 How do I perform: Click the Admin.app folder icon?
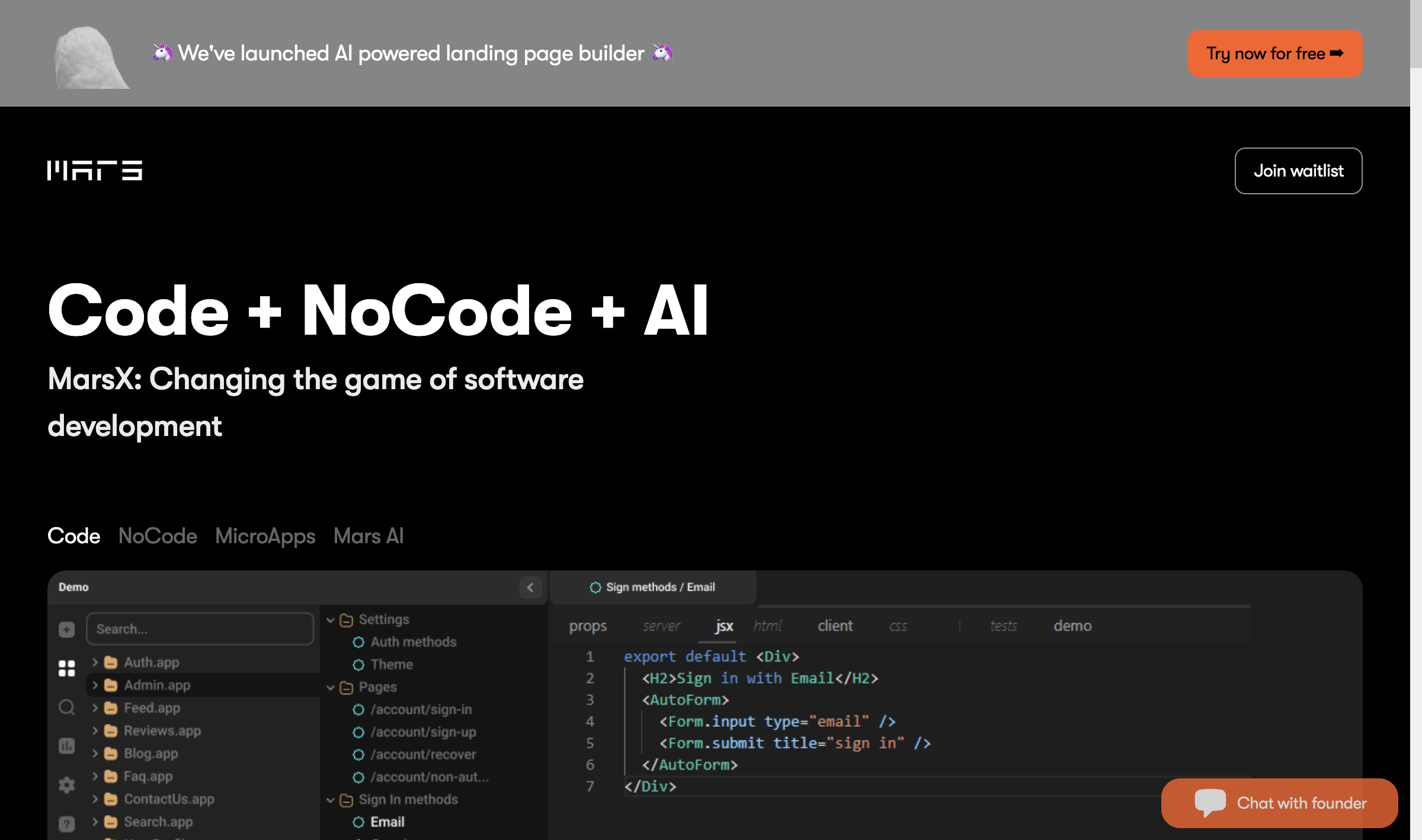click(x=111, y=685)
